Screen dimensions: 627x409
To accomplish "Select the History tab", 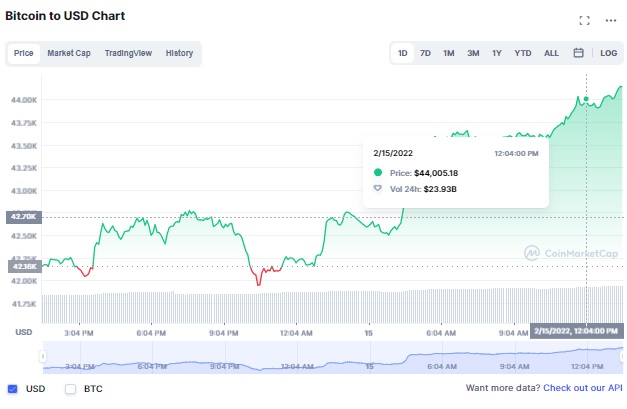I will tap(179, 53).
